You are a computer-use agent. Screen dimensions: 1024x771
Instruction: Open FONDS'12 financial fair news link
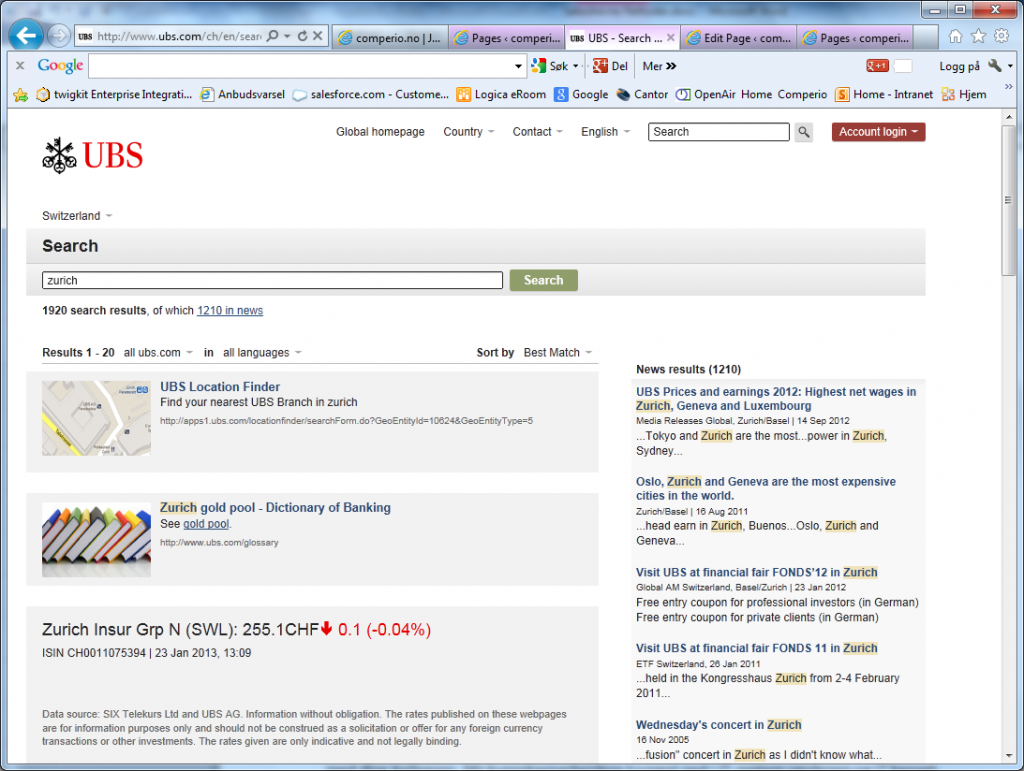point(756,573)
